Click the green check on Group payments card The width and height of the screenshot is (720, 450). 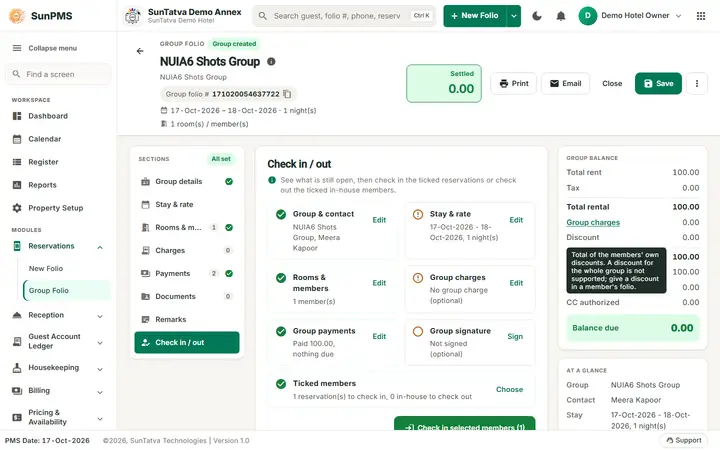281,332
